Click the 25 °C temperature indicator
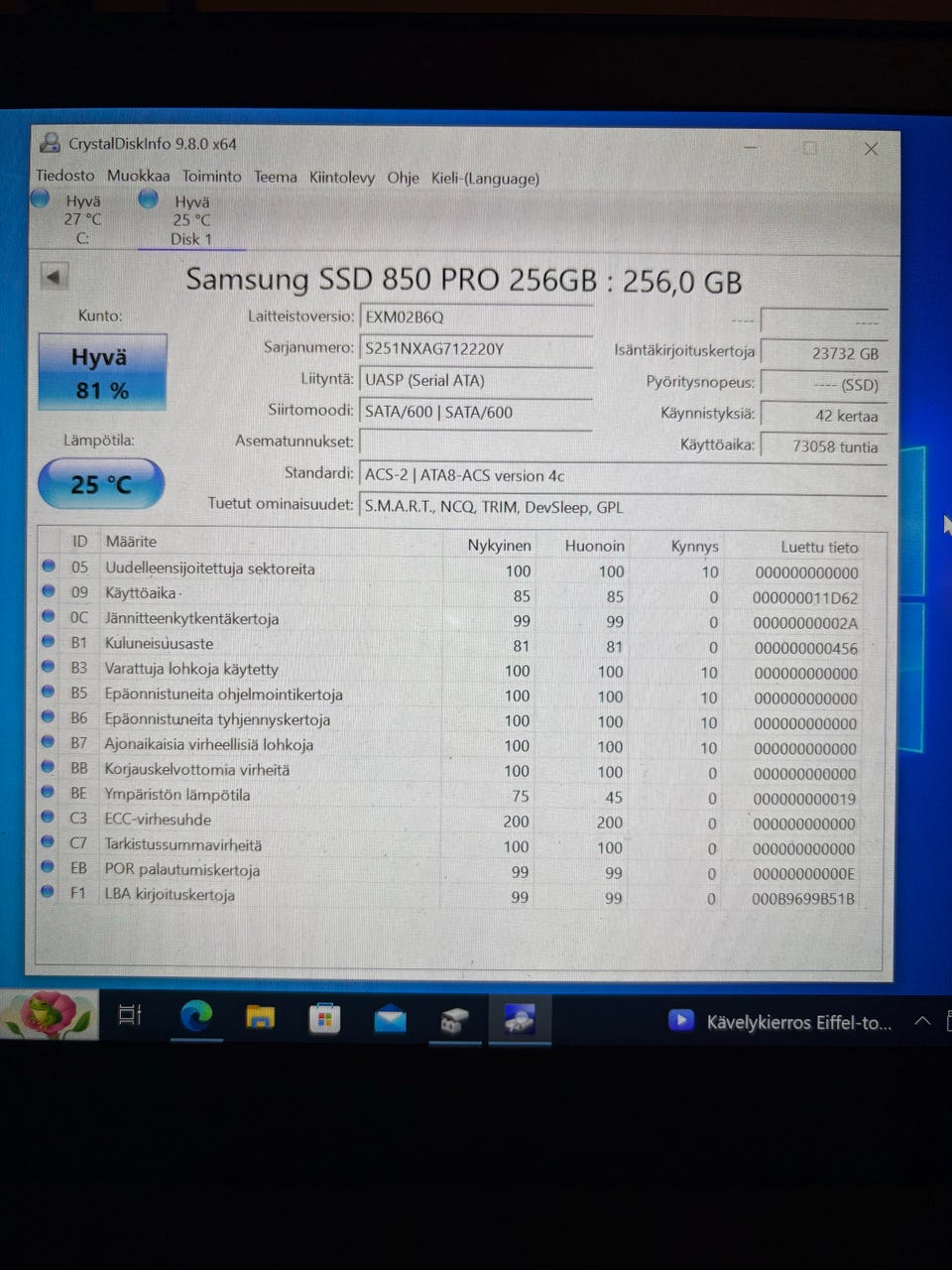 coord(101,484)
